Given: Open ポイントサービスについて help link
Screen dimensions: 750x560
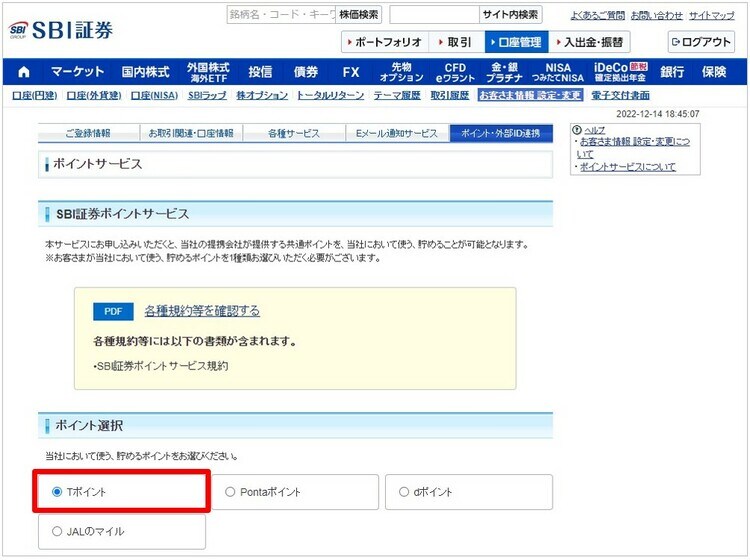Looking at the screenshot, I should (x=628, y=167).
